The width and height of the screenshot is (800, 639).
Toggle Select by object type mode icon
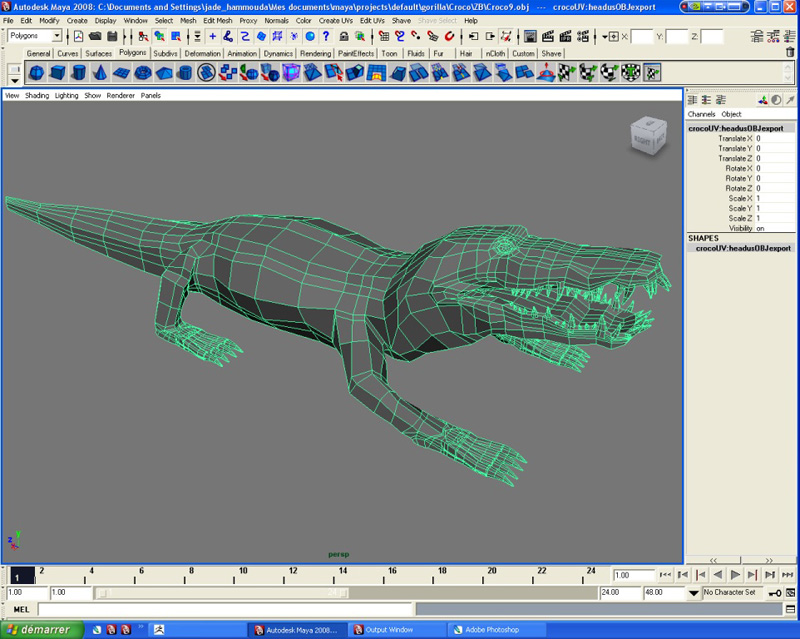[160, 36]
